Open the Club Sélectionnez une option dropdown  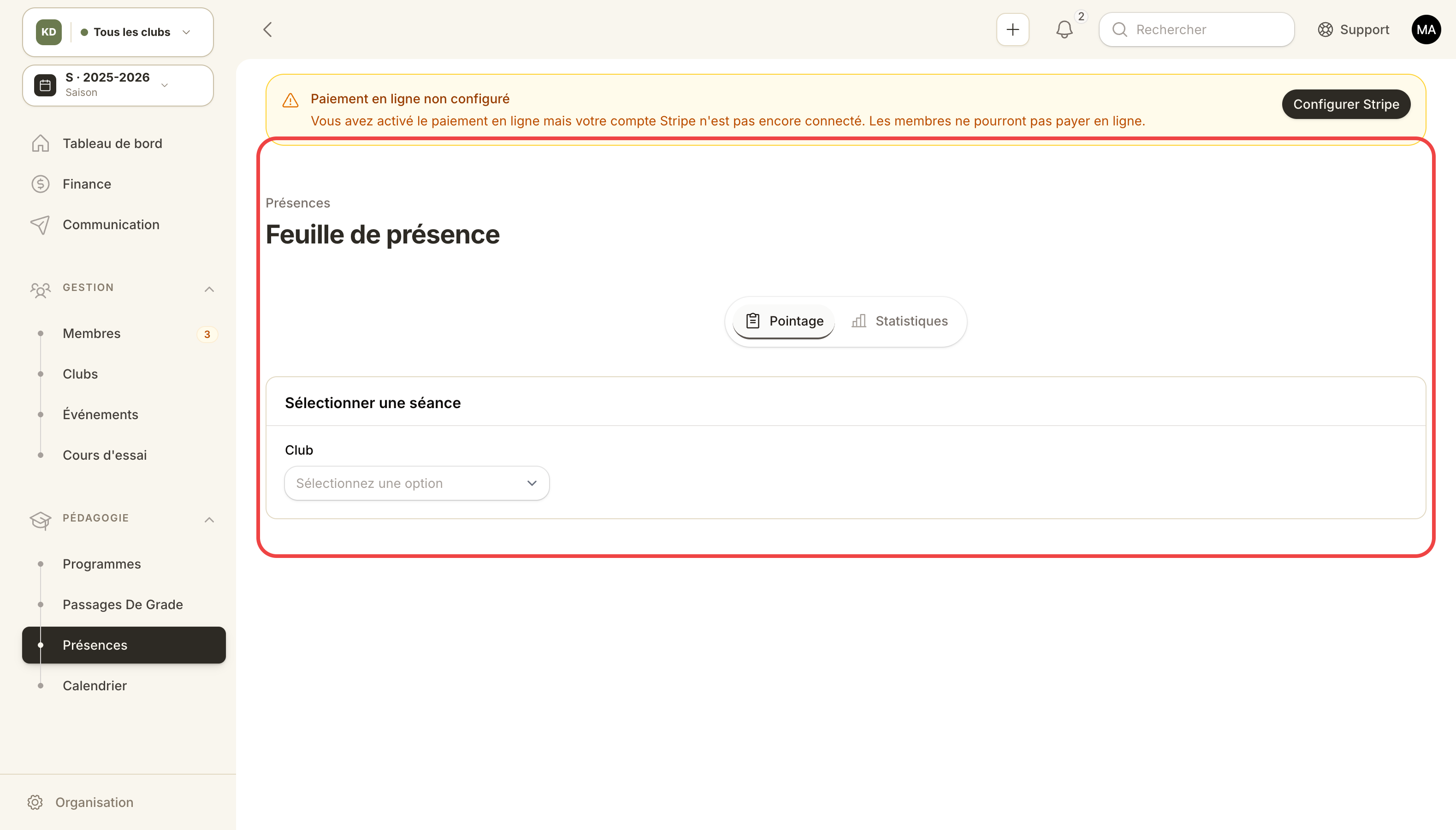417,483
